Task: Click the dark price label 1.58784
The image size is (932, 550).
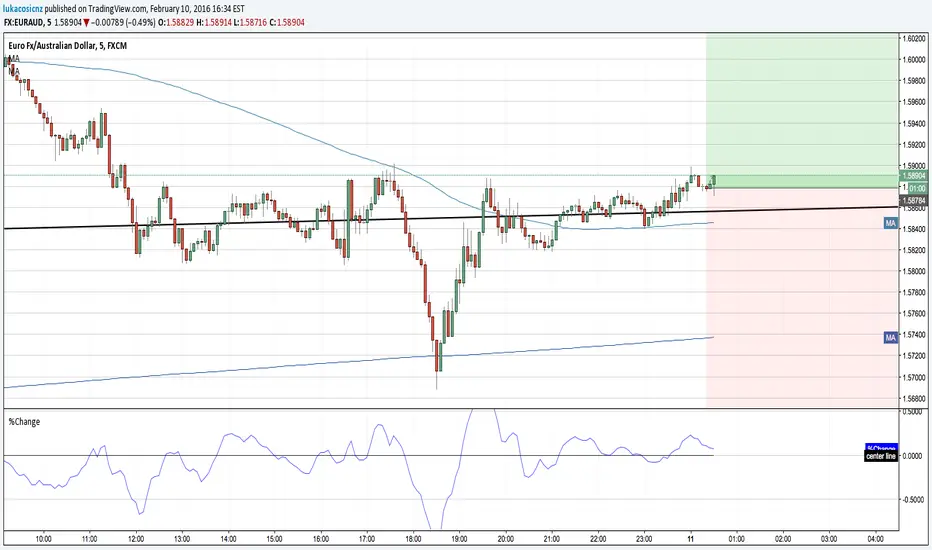Action: pyautogui.click(x=914, y=201)
